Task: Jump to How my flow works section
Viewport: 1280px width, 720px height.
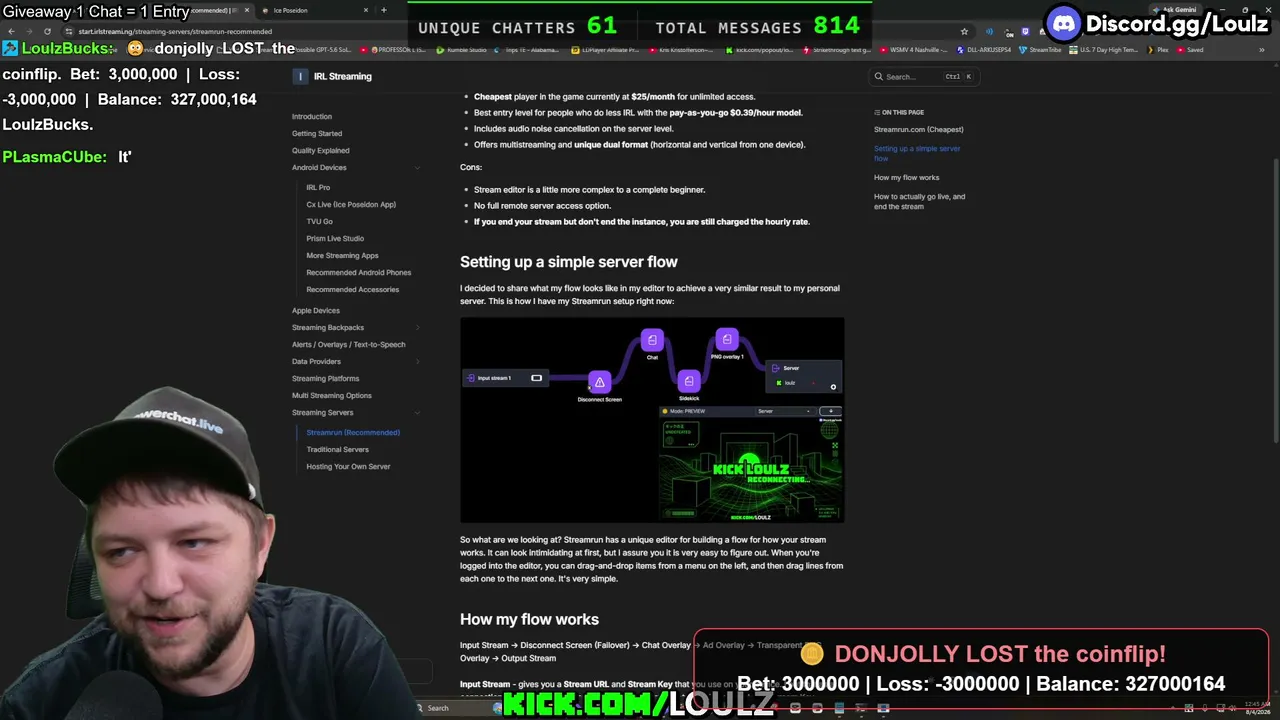Action: [907, 178]
